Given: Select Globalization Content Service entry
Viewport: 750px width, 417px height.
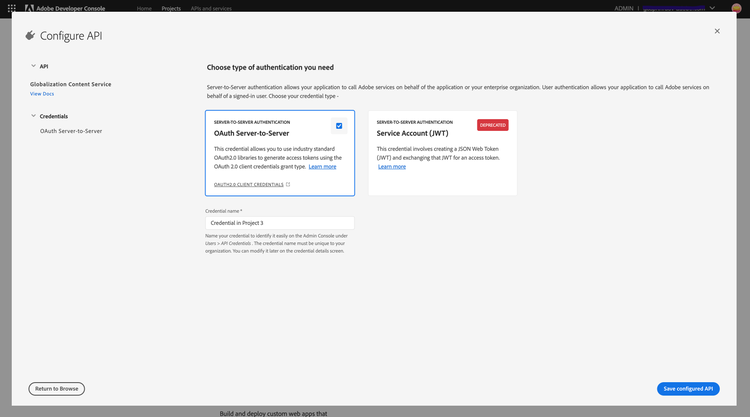Looking at the screenshot, I should 70,84.
